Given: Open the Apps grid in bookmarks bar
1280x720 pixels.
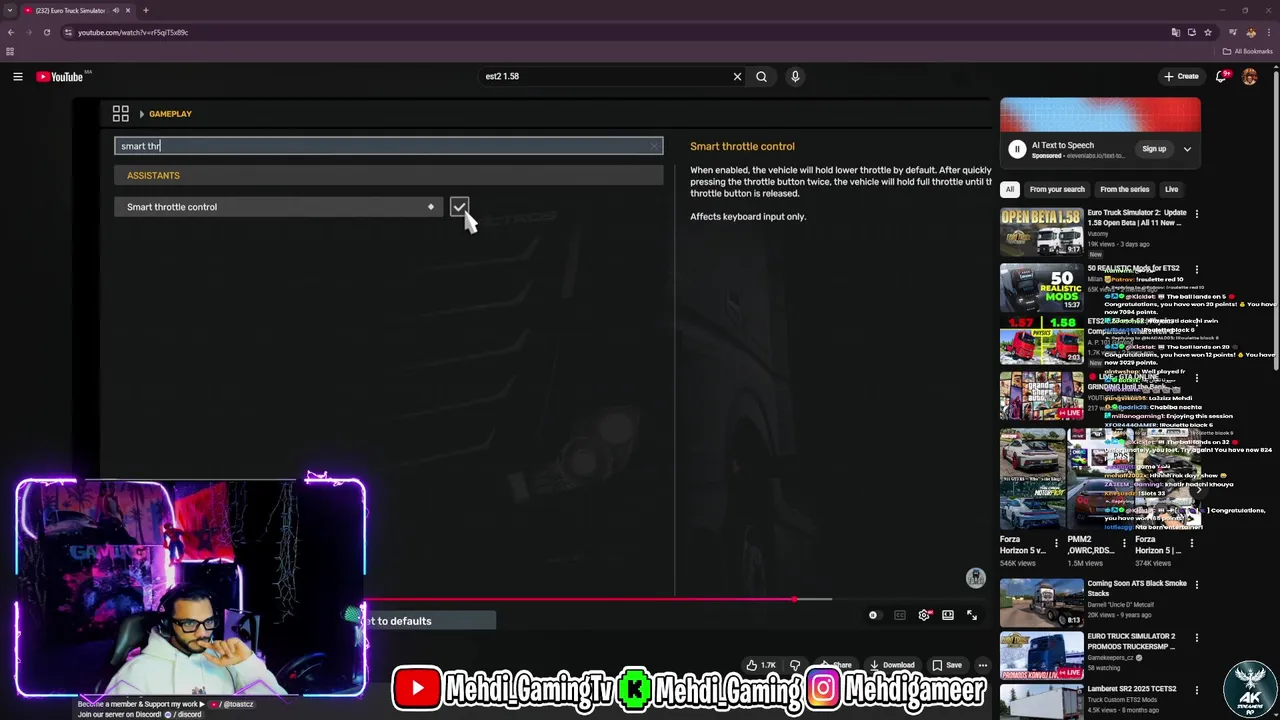Looking at the screenshot, I should 10,51.
